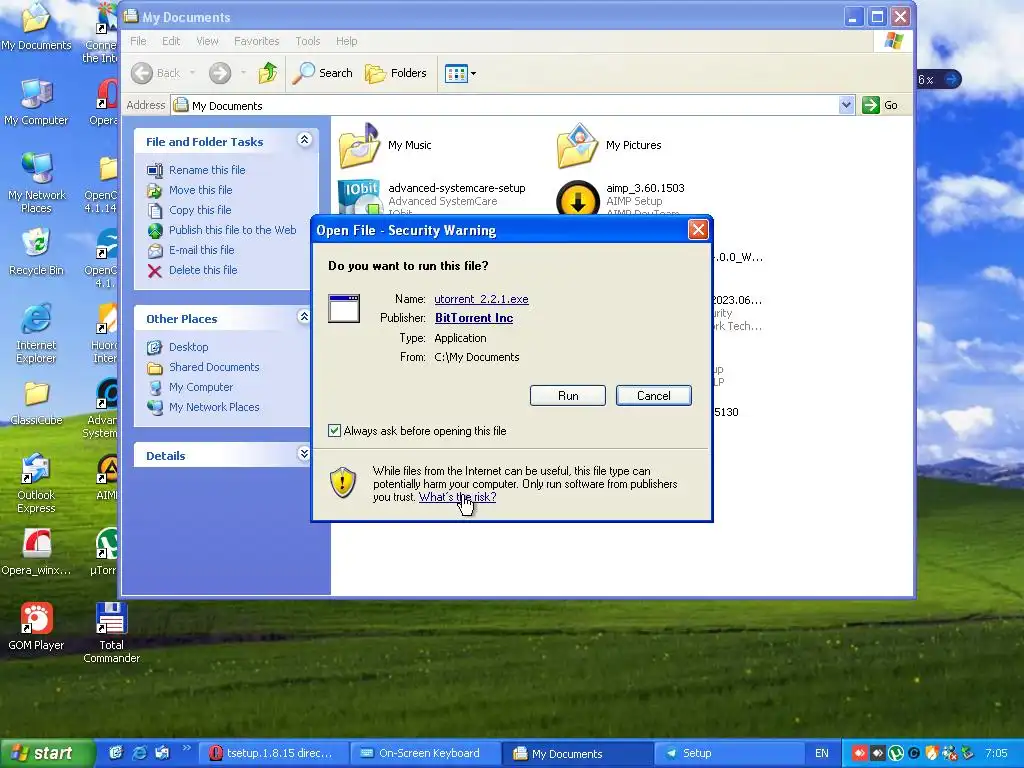1024x768 pixels.
Task: Expand the Address bar dropdown arrow
Action: (846, 105)
